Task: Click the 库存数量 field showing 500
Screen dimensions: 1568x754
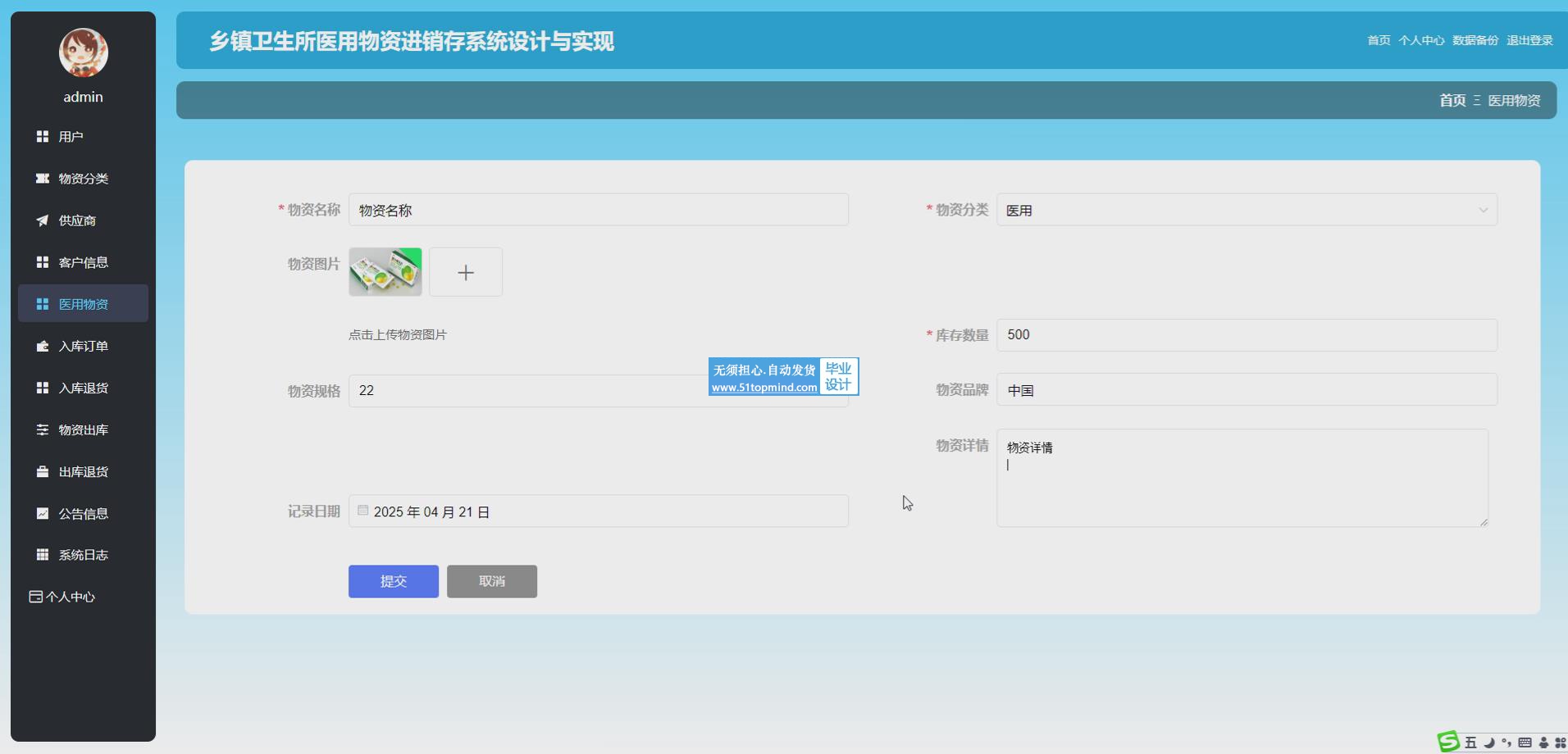Action: coord(1247,335)
